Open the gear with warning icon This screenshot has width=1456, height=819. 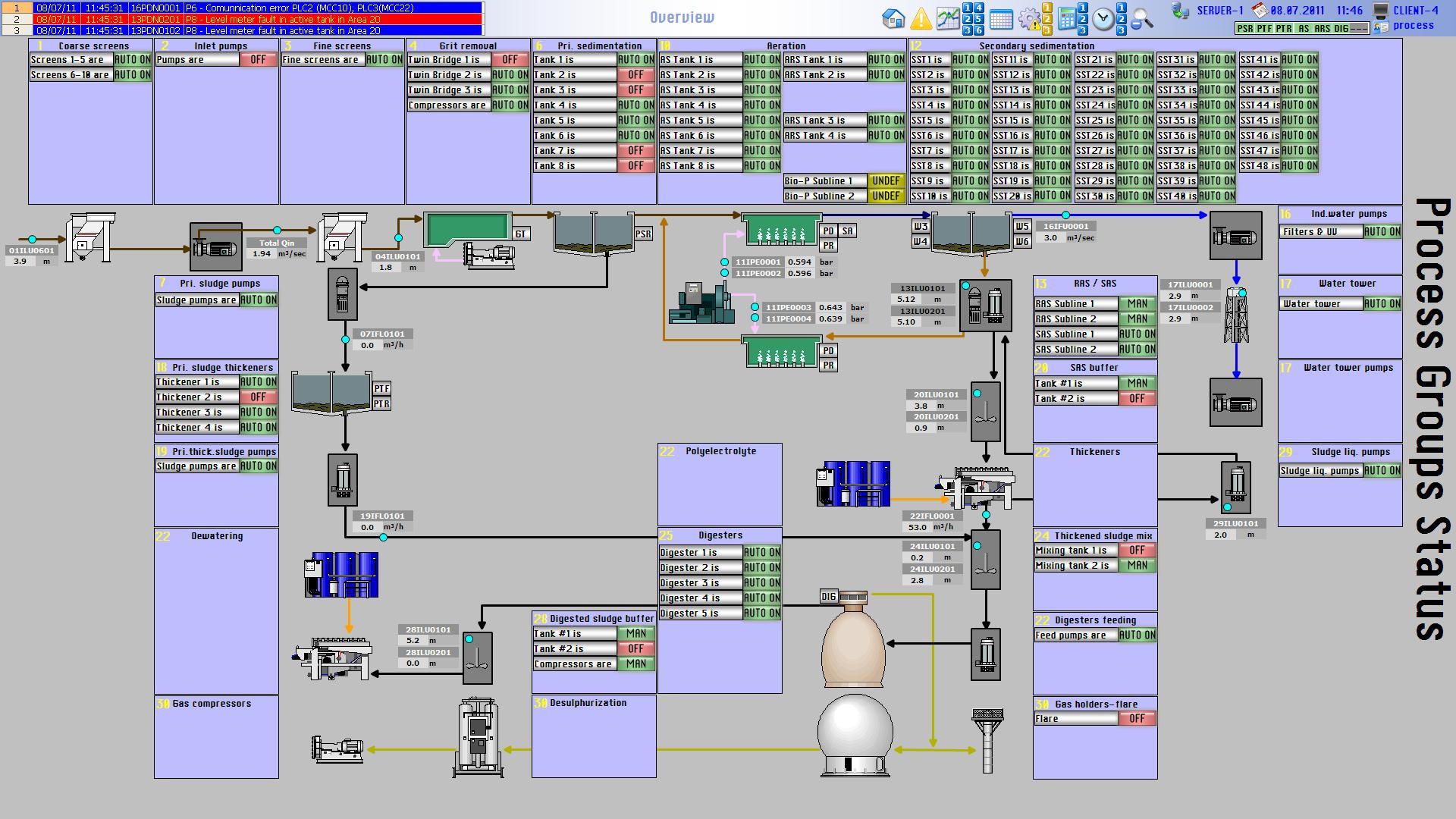pos(1030,20)
